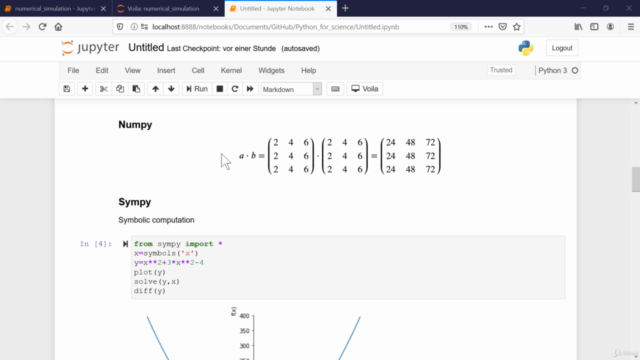The width and height of the screenshot is (640, 360).
Task: Open Firefox account icon
Action: coord(610,27)
